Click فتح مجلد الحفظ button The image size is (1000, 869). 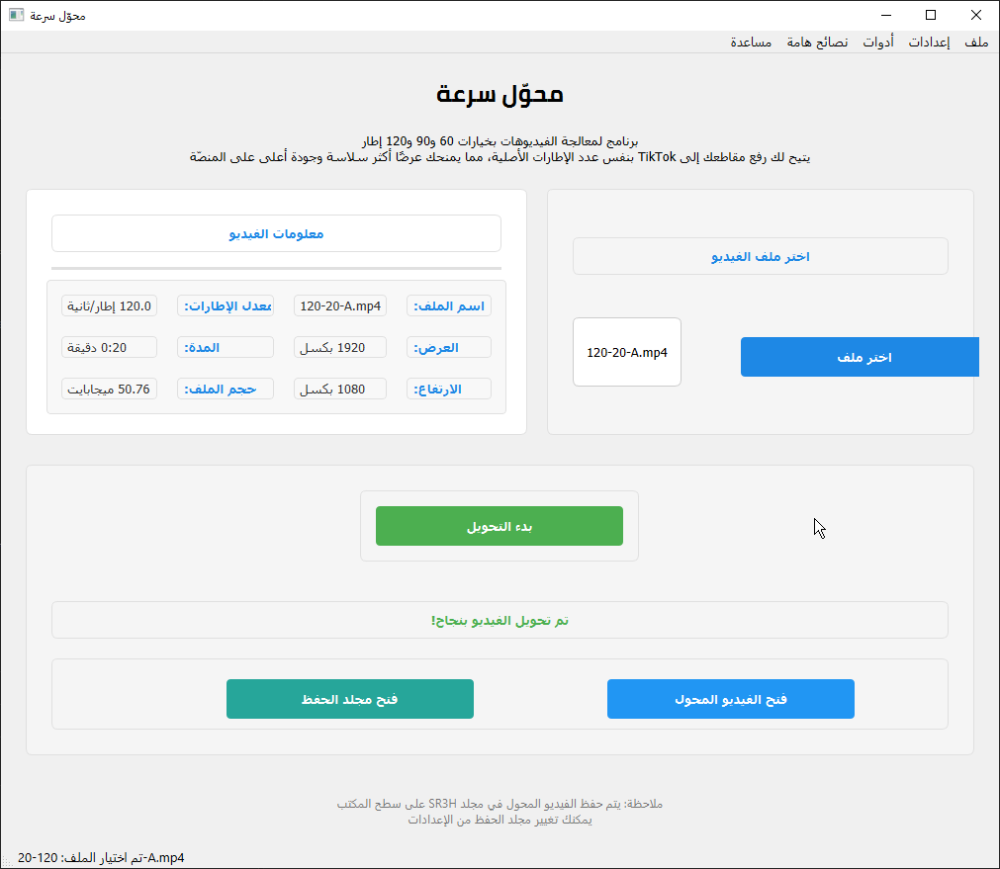pyautogui.click(x=350, y=699)
